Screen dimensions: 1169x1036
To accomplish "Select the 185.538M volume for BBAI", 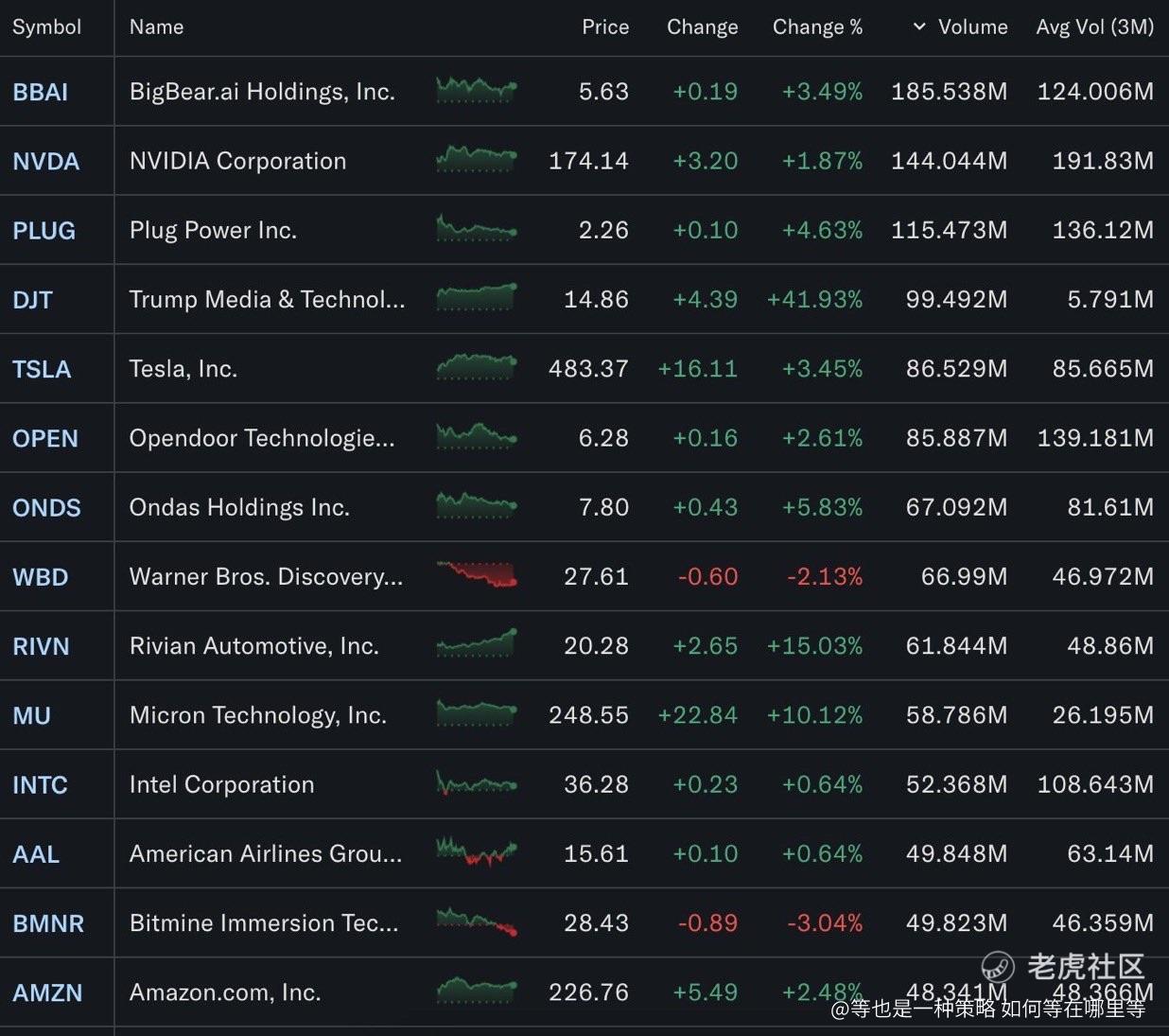I will tap(950, 92).
